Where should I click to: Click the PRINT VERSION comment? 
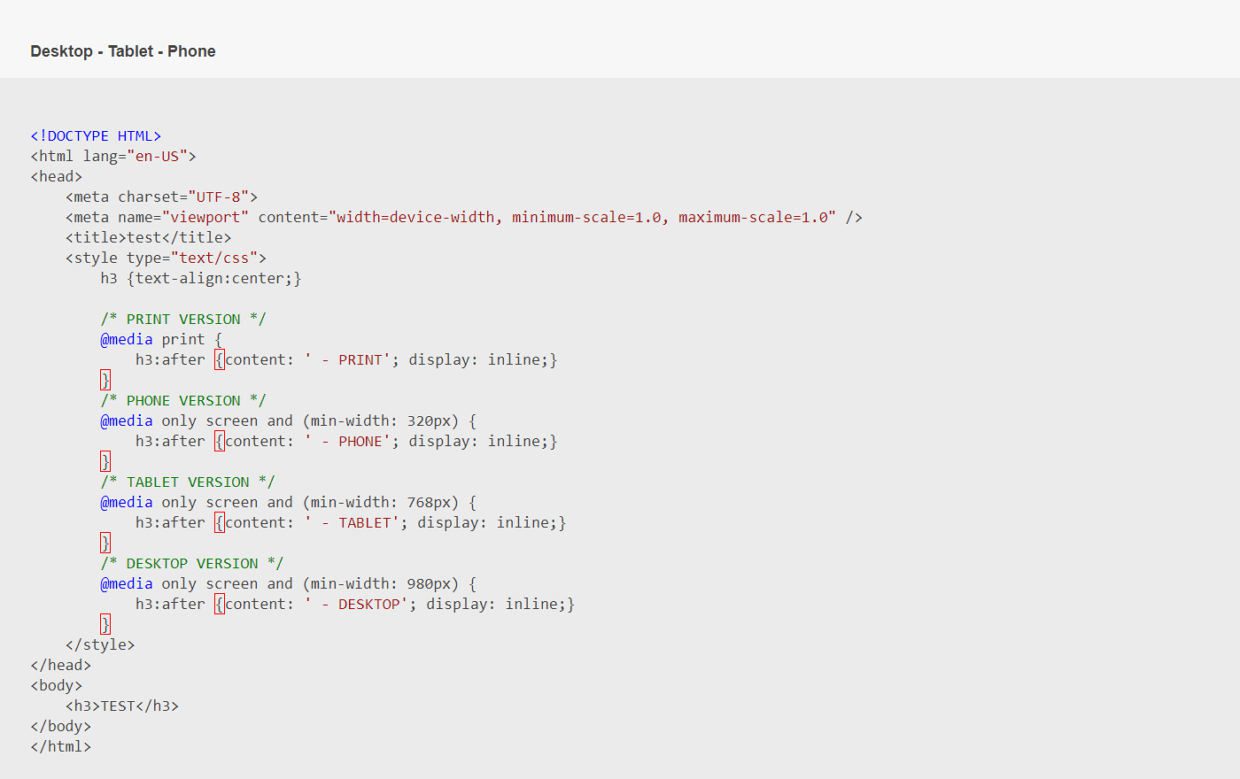[182, 318]
